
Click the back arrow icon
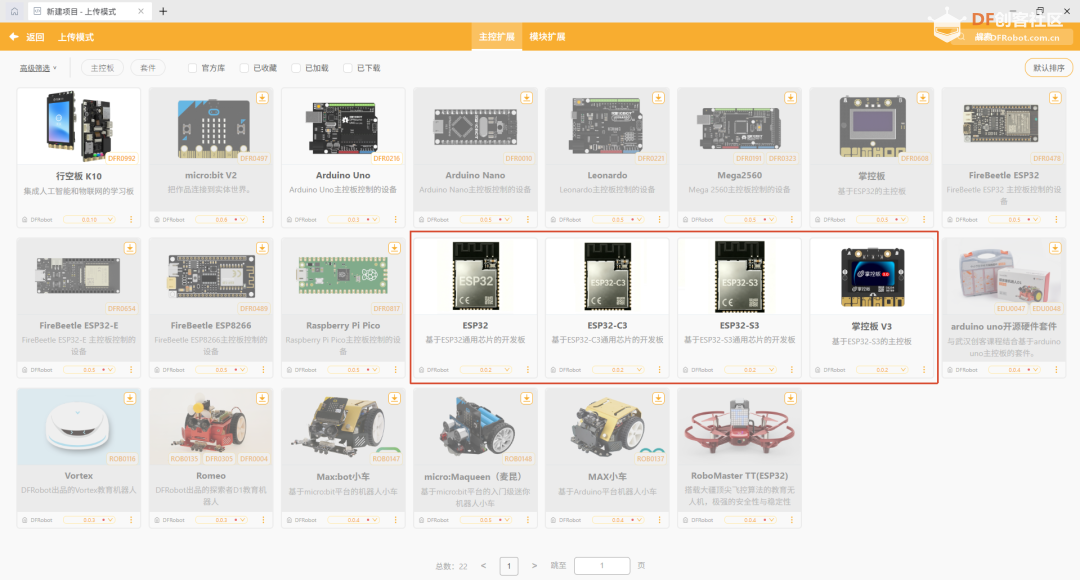coord(14,37)
